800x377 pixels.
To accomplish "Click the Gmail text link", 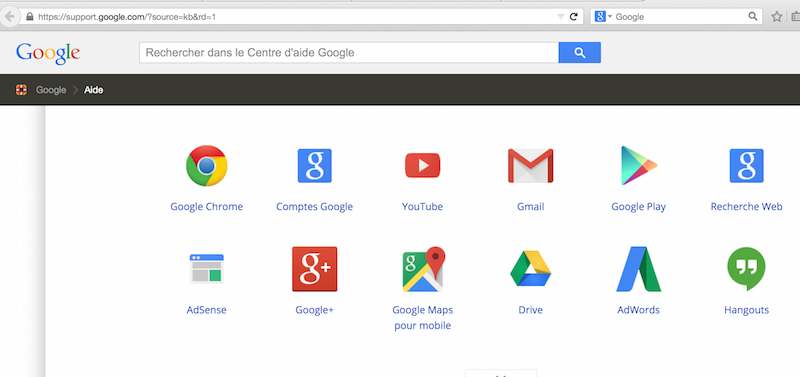I will 531,207.
